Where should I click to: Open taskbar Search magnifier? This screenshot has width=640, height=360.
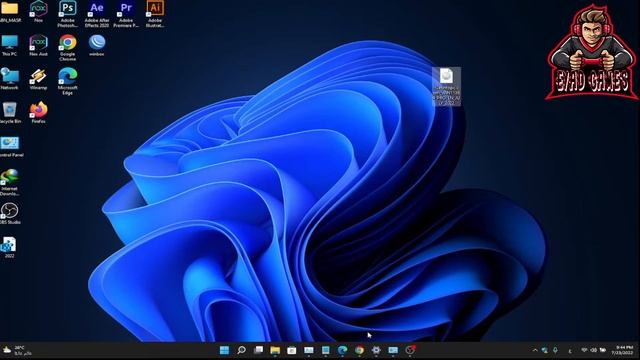point(241,350)
